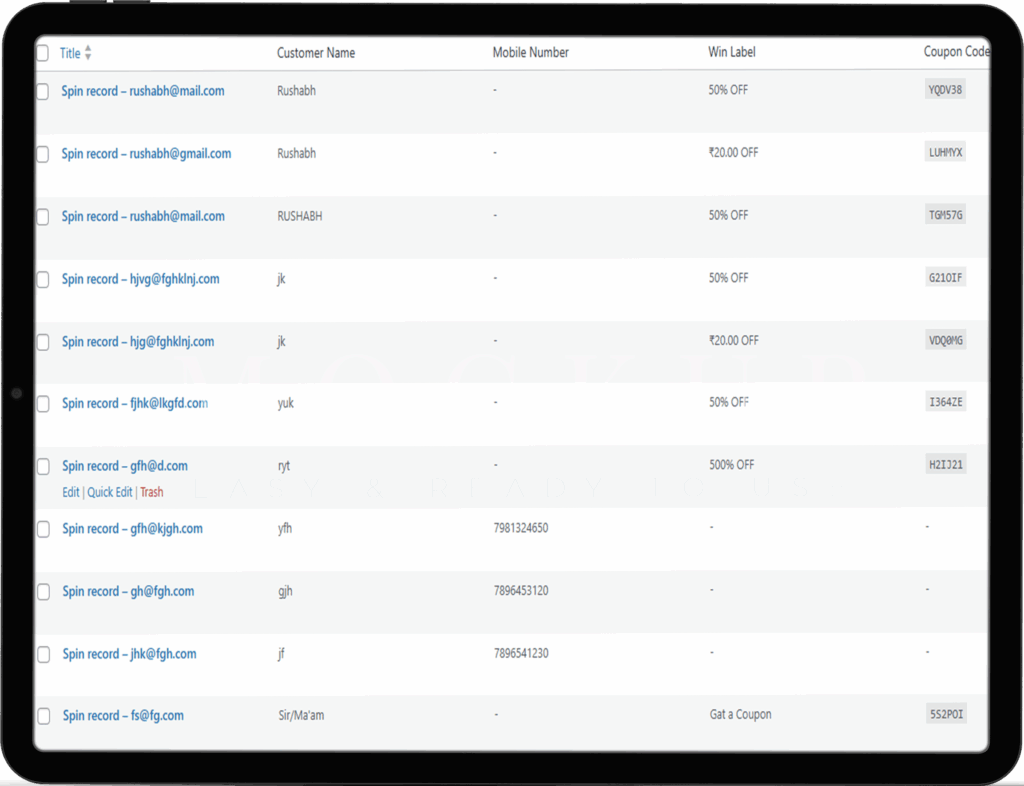1024x786 pixels.
Task: Open Quick Edit for gfh@d.com record
Action: tap(110, 492)
